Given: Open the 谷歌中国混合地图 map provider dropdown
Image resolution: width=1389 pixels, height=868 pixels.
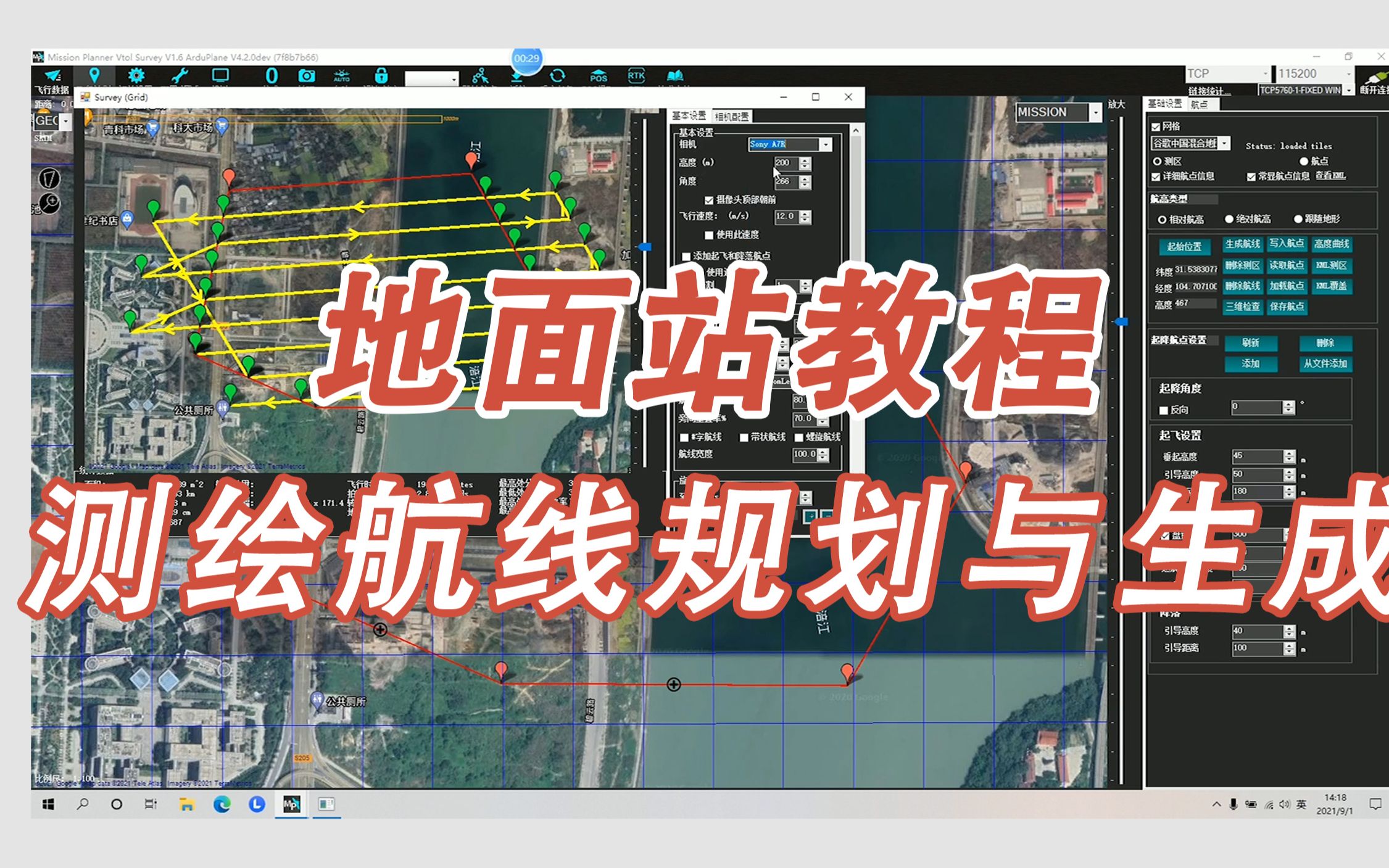Looking at the screenshot, I should [1225, 144].
